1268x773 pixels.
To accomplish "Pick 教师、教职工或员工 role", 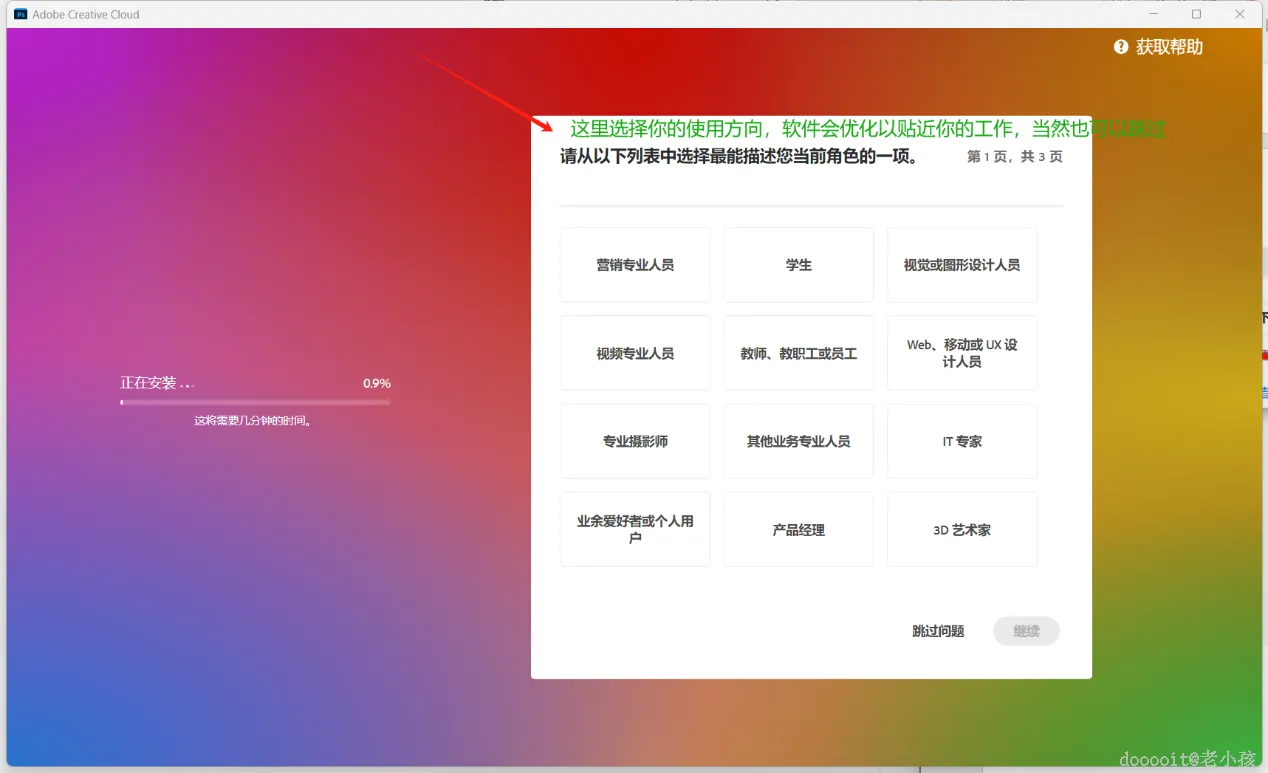I will [798, 352].
